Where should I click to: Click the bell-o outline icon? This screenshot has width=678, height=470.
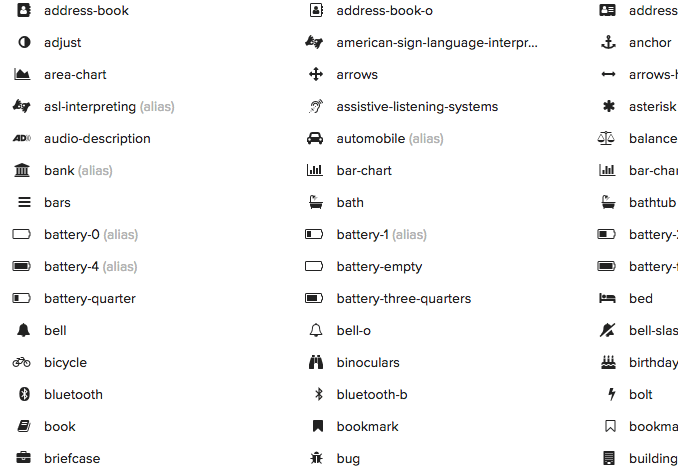click(x=316, y=330)
